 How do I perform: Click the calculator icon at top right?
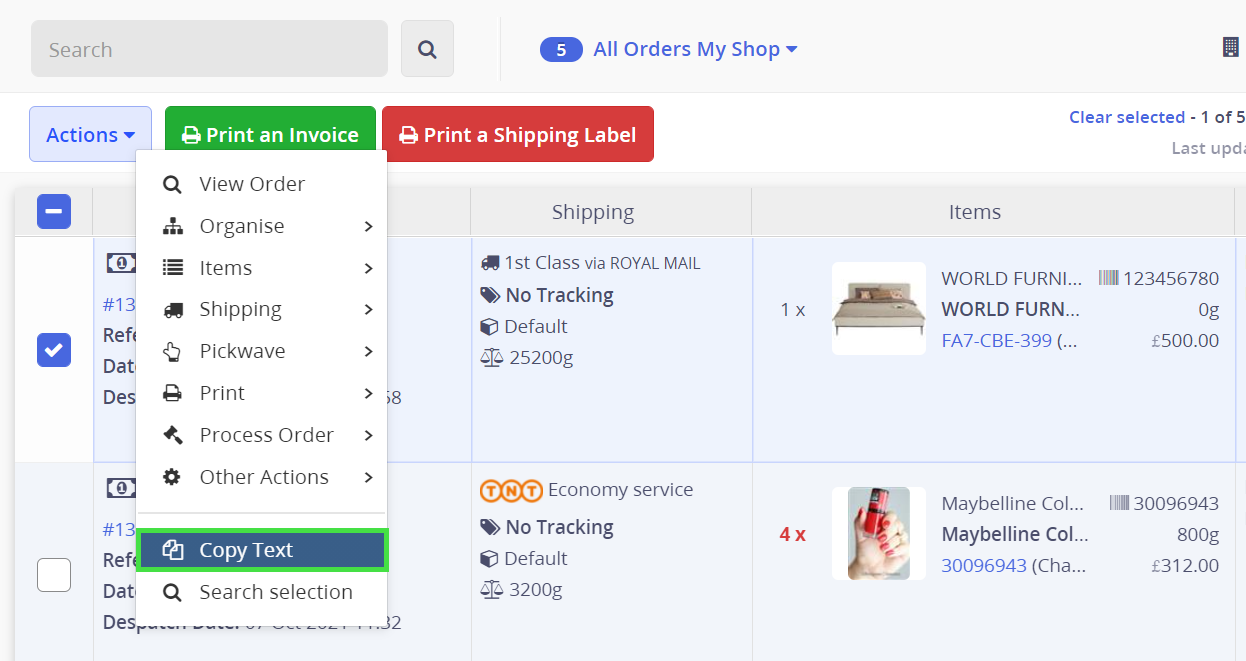[x=1231, y=47]
